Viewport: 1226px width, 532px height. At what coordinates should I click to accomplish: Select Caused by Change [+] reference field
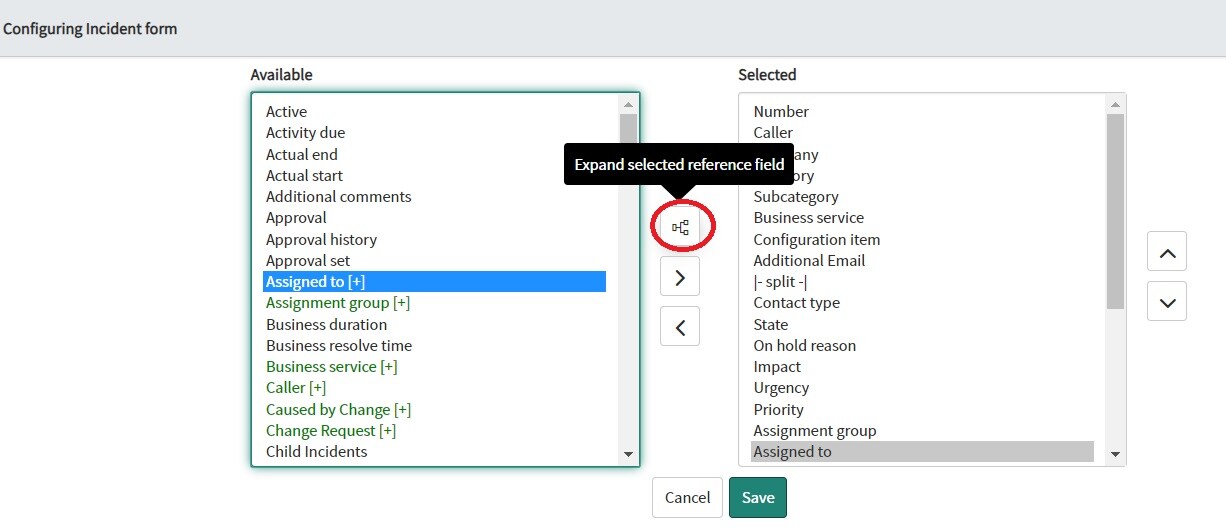coord(434,410)
